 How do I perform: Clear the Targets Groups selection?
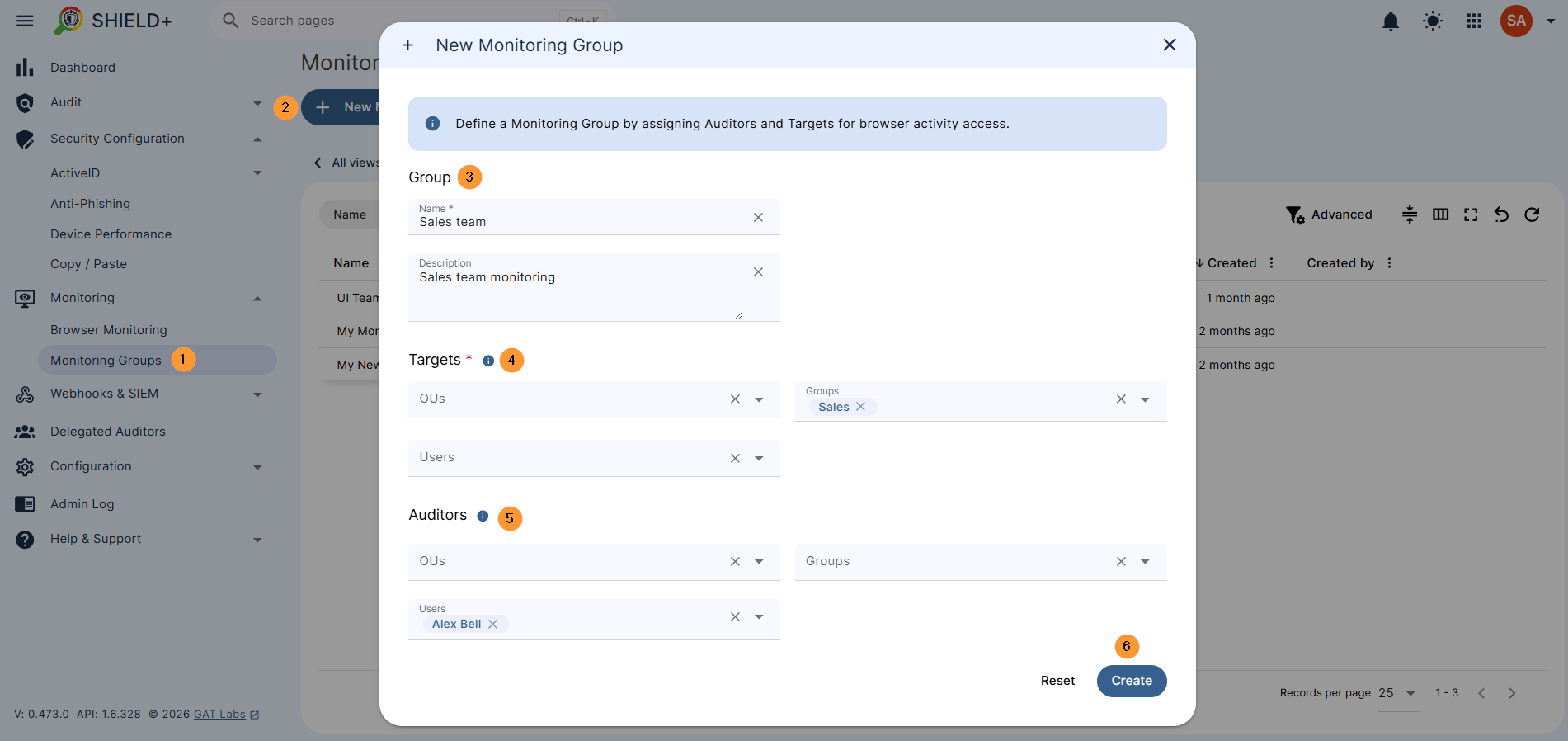click(1121, 399)
